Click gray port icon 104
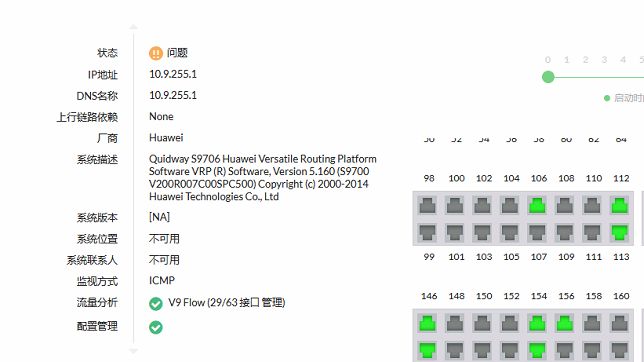Viewport: 644px width, 362px height. coord(510,205)
